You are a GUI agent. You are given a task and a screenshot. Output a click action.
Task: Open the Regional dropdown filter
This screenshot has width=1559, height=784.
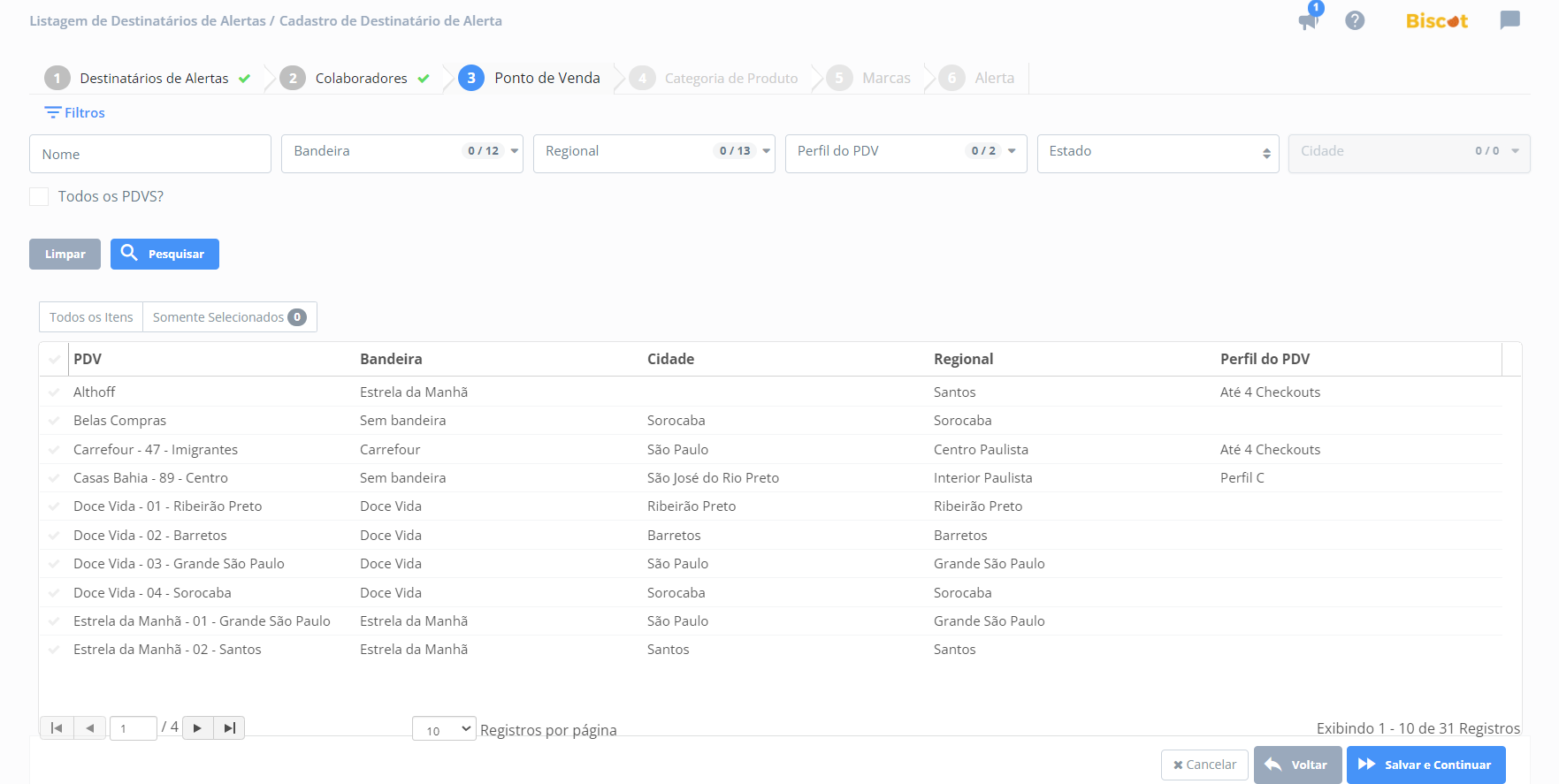(654, 153)
